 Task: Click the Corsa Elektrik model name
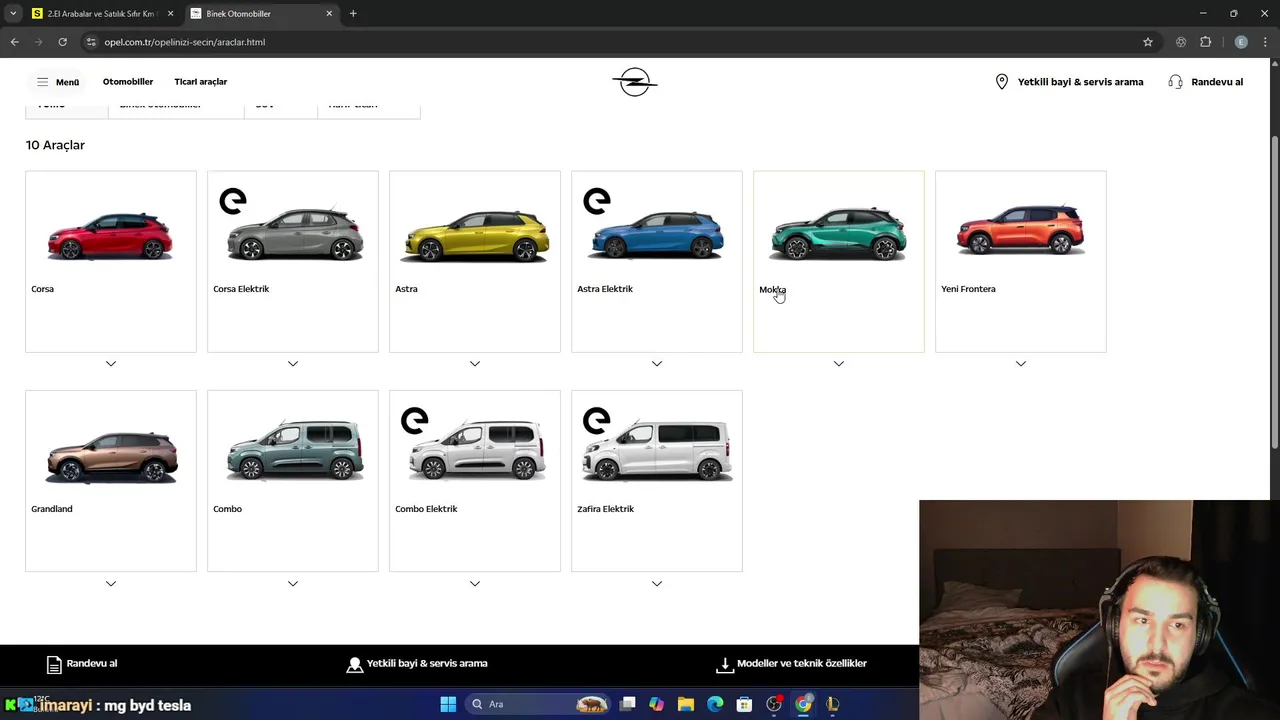pos(241,289)
